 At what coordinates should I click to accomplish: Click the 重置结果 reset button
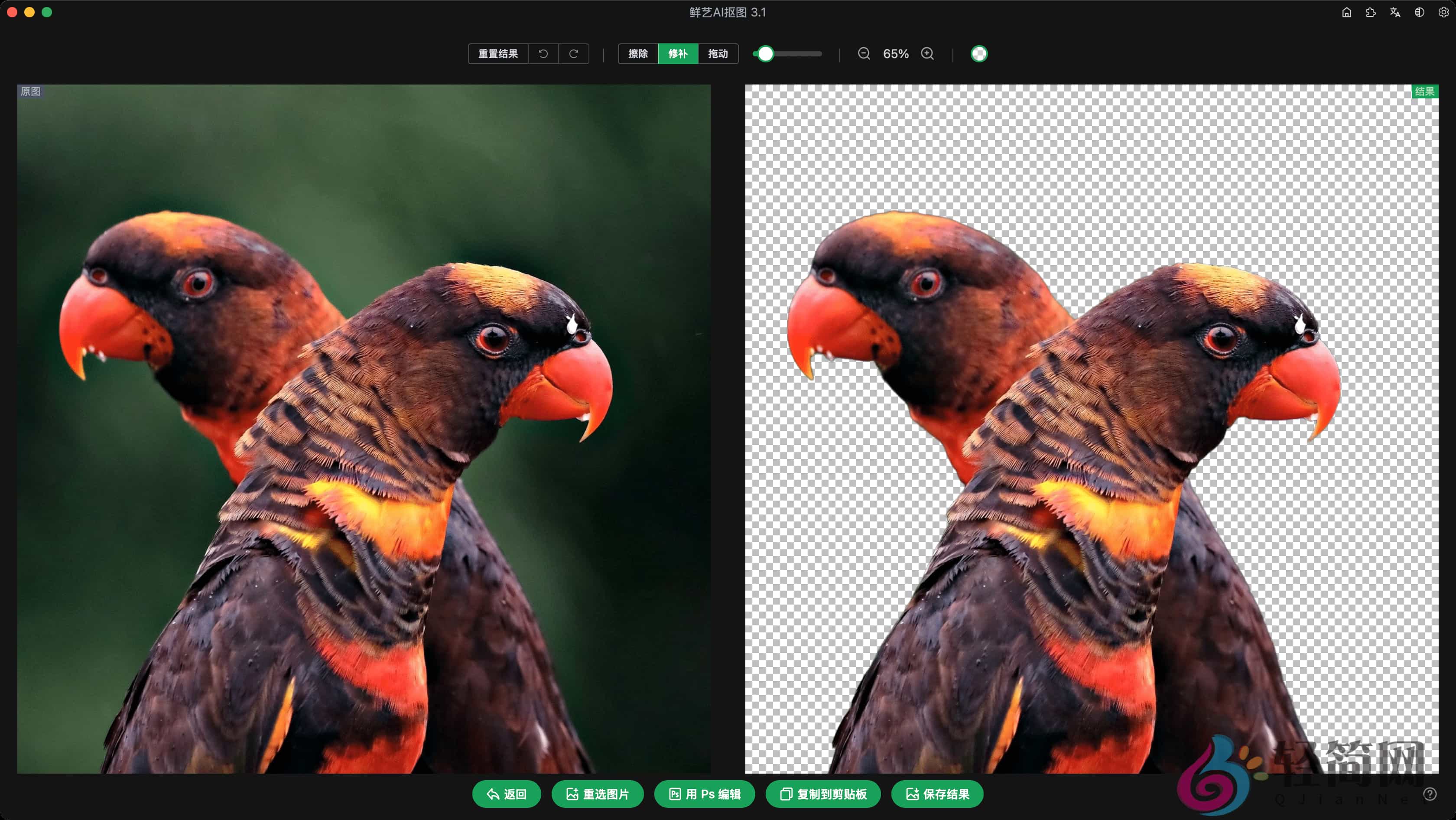point(497,54)
